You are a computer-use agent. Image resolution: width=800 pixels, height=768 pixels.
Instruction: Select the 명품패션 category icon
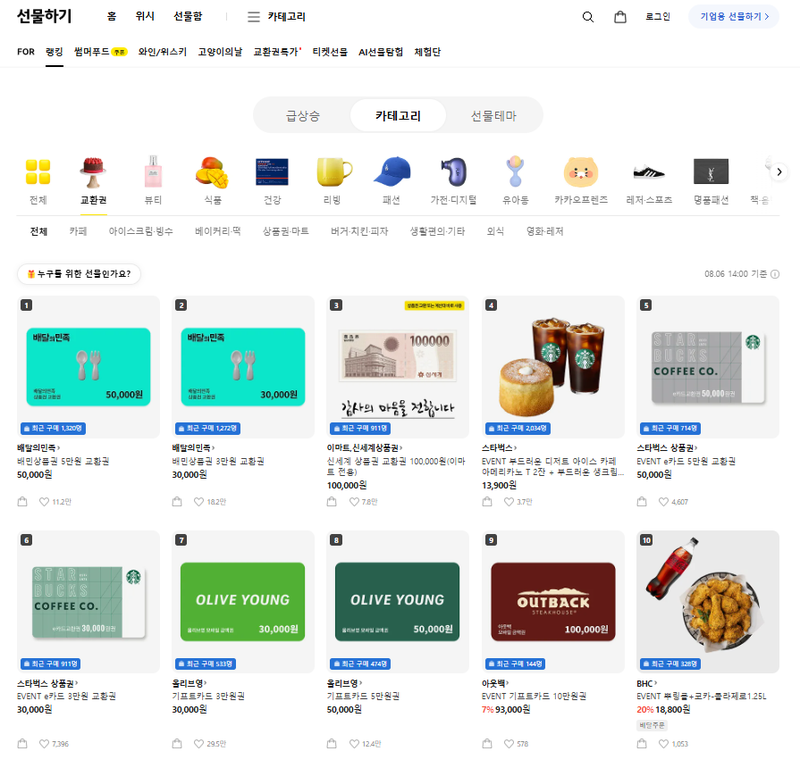pos(711,171)
